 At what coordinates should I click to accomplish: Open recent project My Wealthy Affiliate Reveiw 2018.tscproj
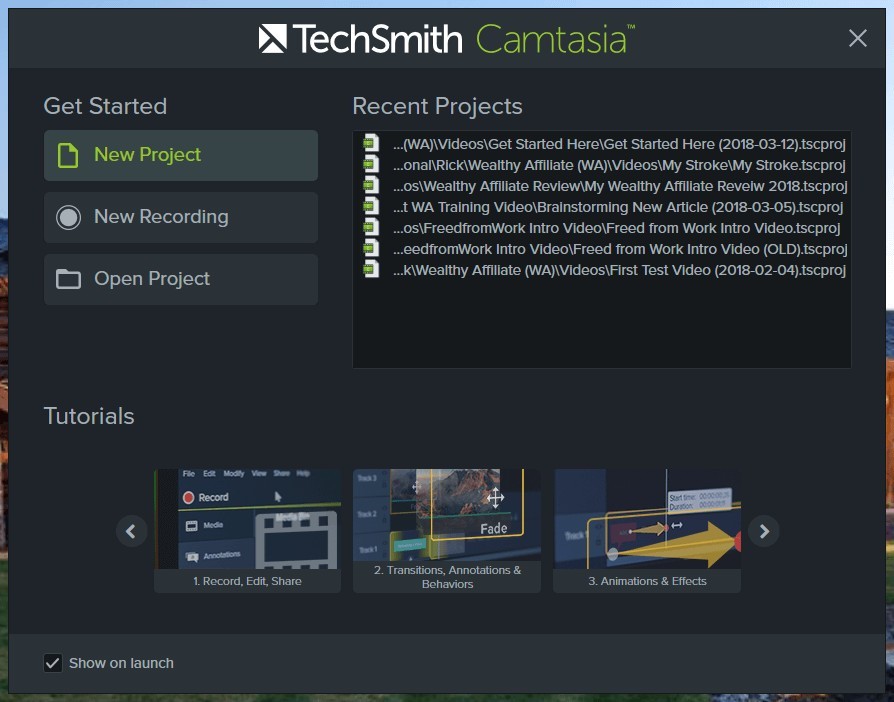(x=620, y=186)
